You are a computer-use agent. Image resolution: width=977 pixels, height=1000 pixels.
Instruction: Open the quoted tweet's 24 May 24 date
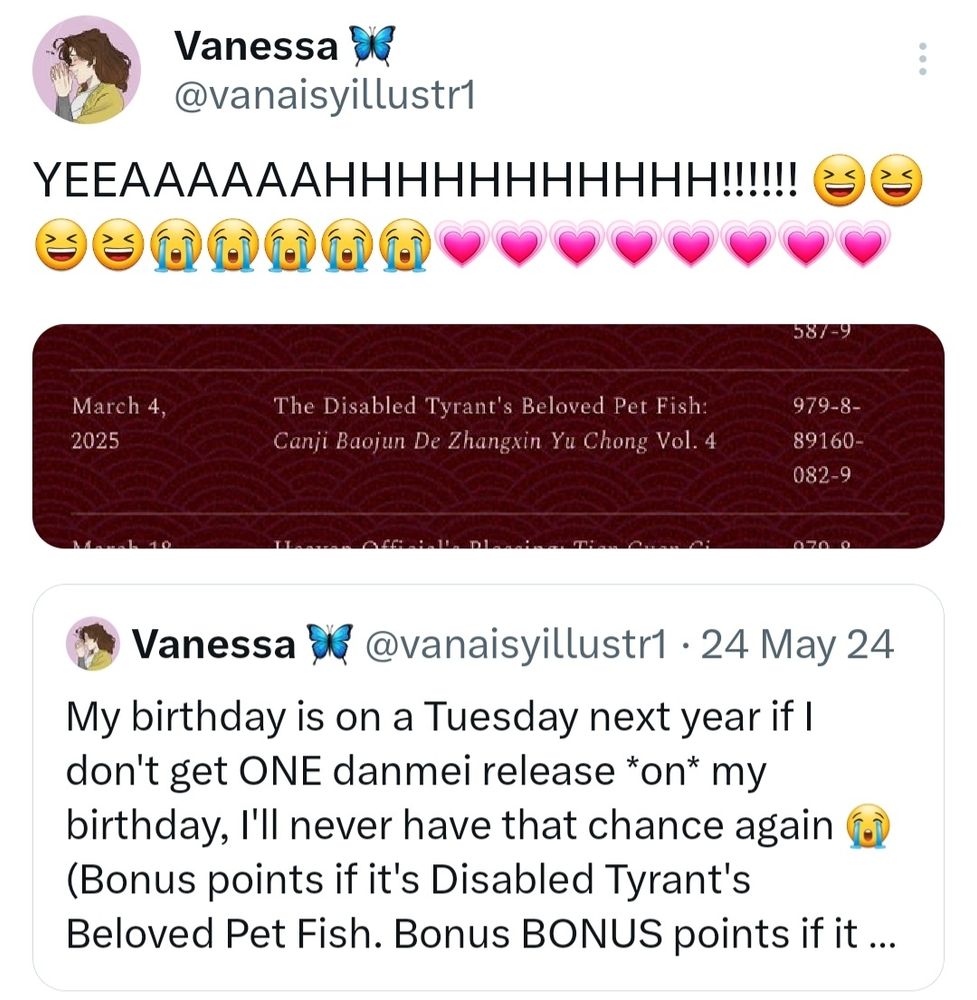click(x=797, y=644)
